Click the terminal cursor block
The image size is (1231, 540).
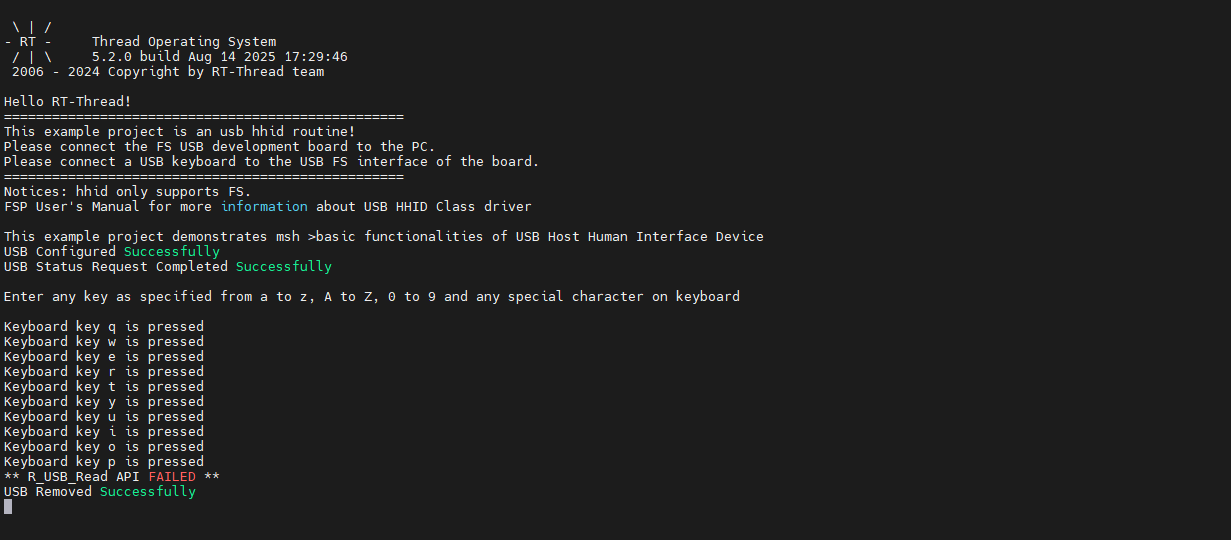(8, 507)
